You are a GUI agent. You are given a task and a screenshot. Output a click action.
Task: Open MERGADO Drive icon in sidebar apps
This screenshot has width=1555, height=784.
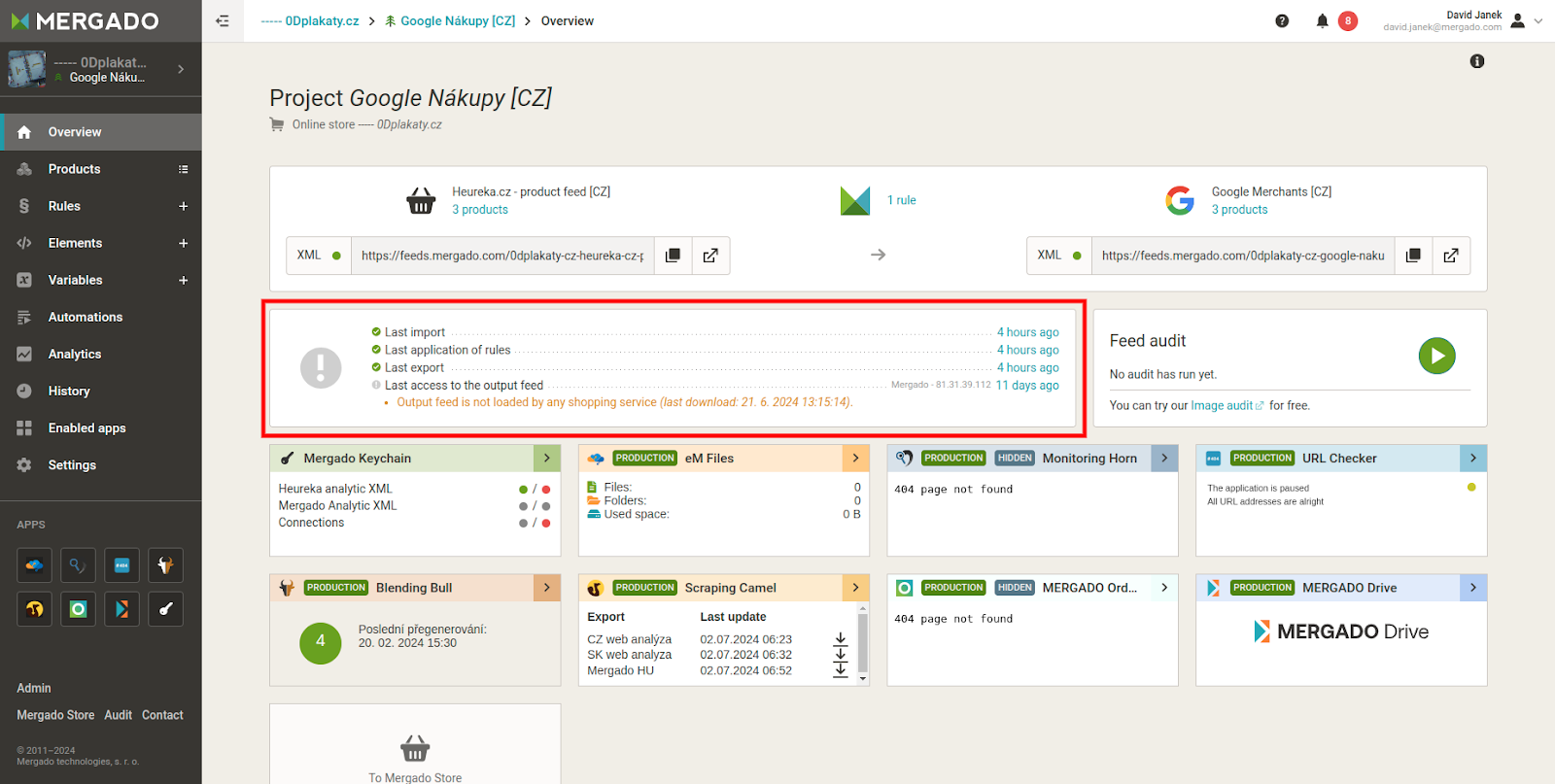tap(121, 609)
